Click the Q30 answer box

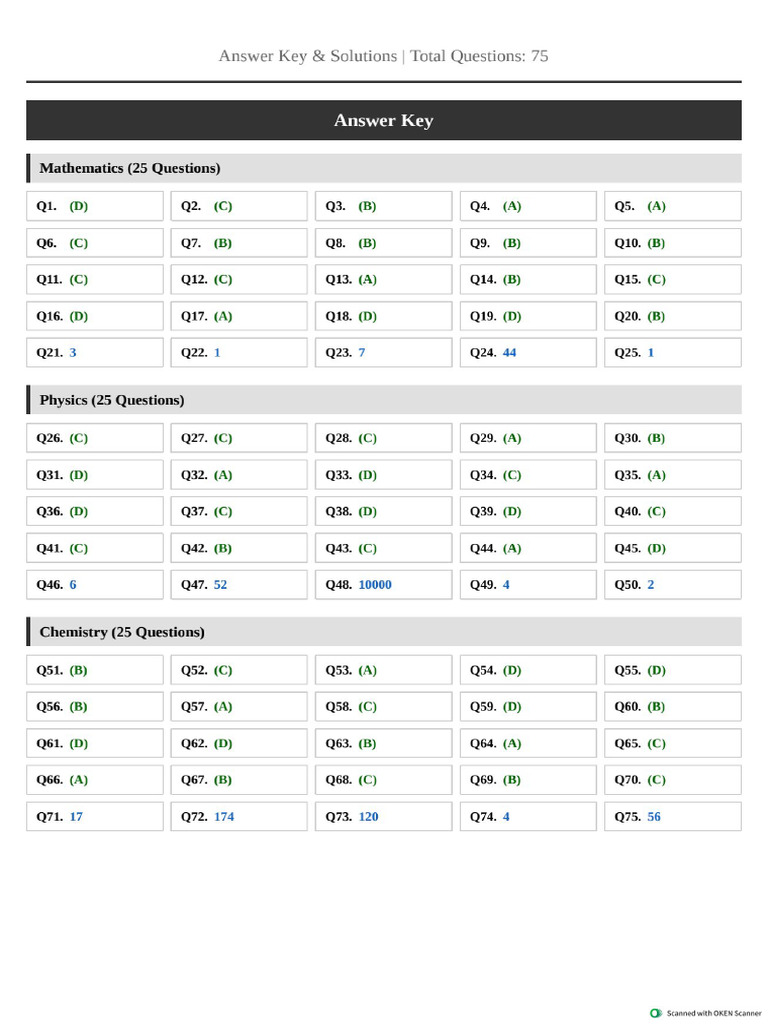tap(673, 438)
